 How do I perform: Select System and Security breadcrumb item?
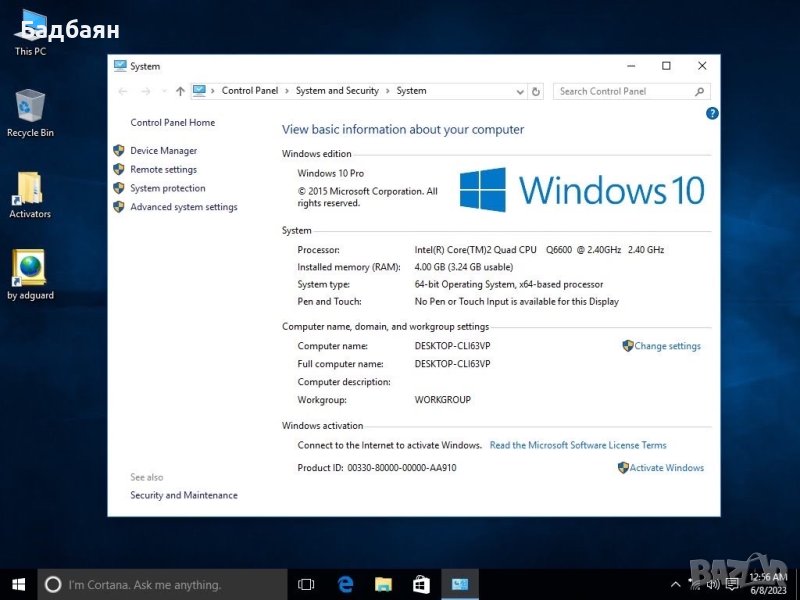tap(337, 91)
